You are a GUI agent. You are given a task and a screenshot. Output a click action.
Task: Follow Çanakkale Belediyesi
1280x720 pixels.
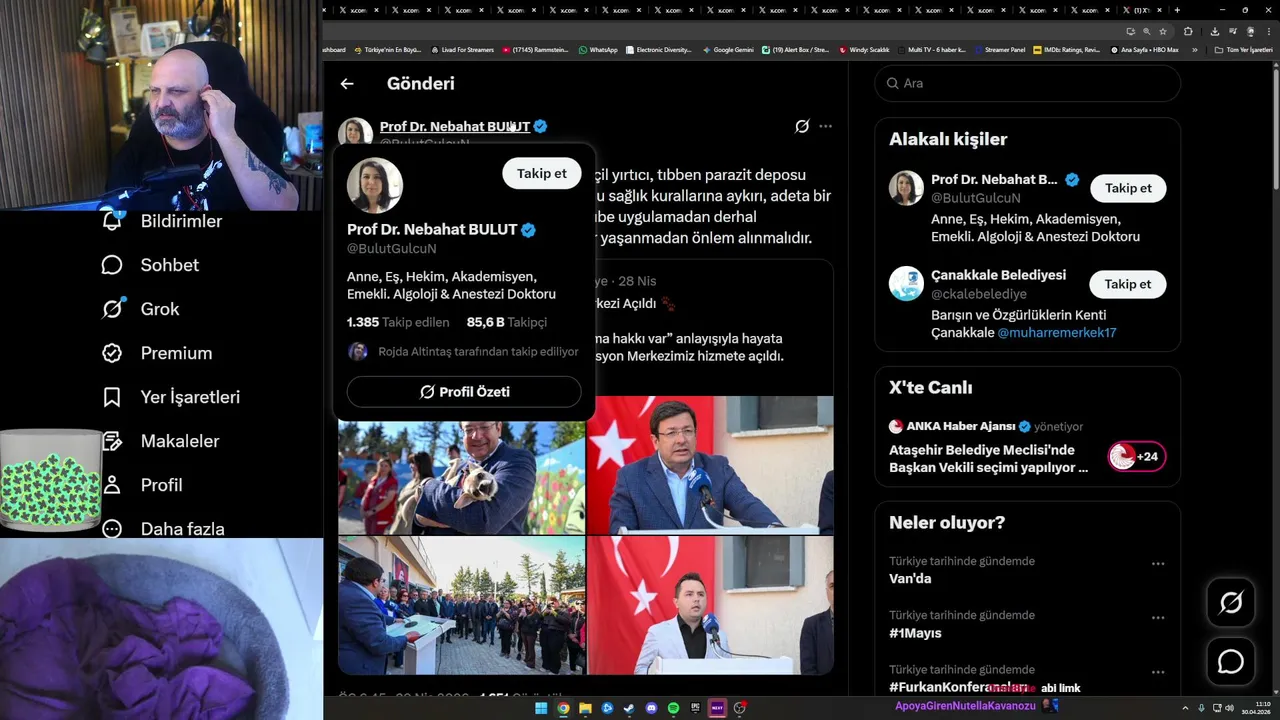(1128, 284)
